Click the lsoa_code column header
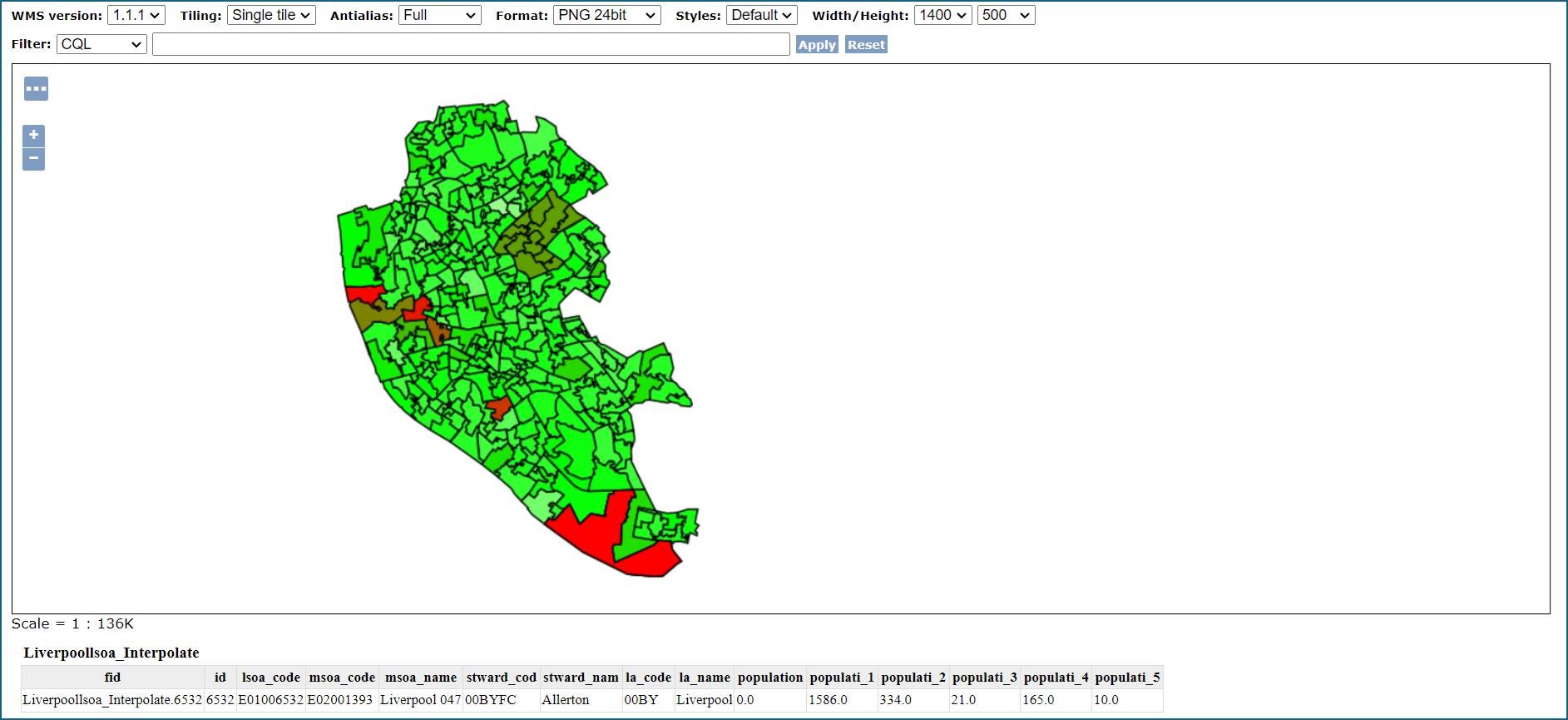The width and height of the screenshot is (1568, 720). tap(271, 678)
